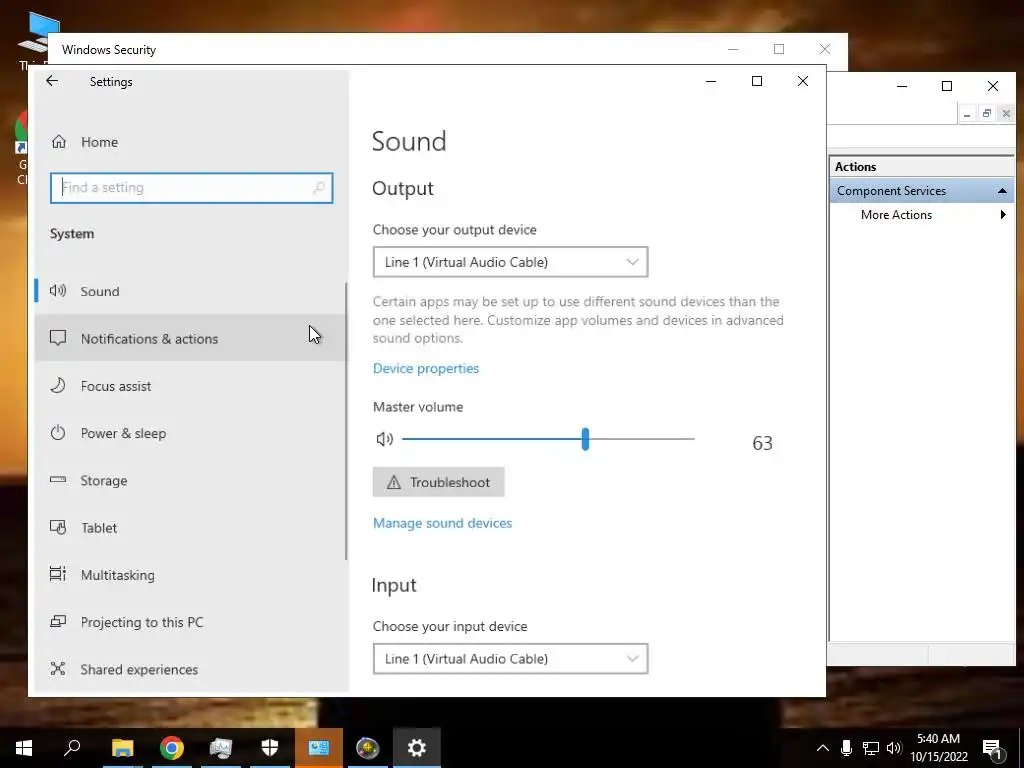Open Storage settings page
Image resolution: width=1024 pixels, height=768 pixels.
click(191, 480)
